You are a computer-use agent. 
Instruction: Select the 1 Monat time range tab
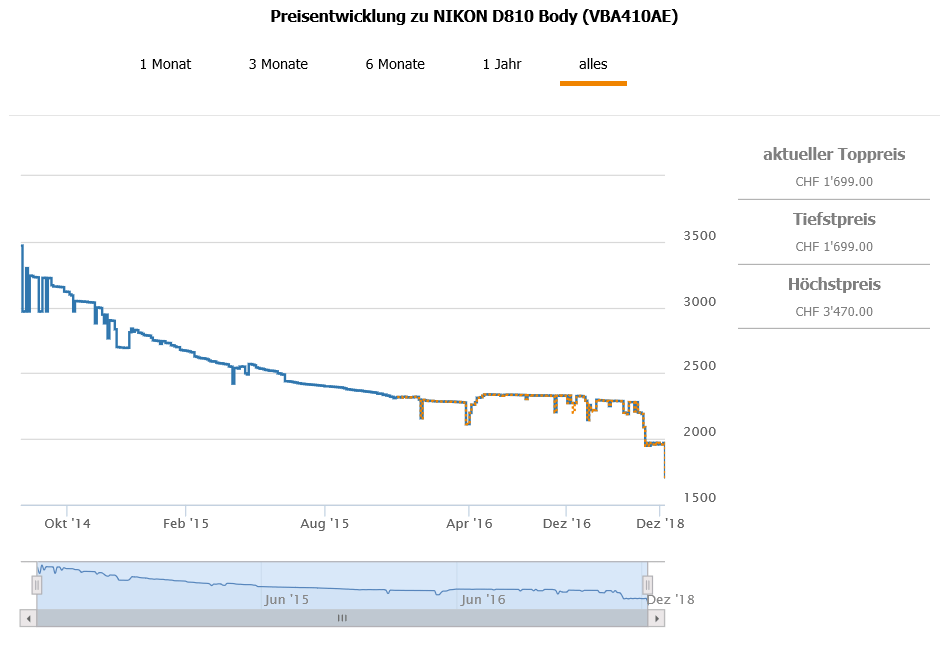(165, 64)
